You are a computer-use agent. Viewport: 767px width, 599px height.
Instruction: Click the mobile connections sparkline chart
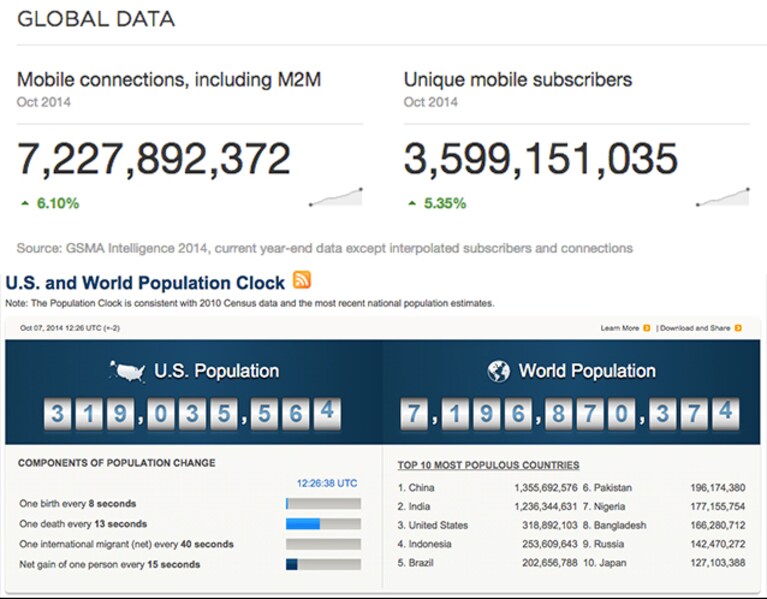coord(336,197)
